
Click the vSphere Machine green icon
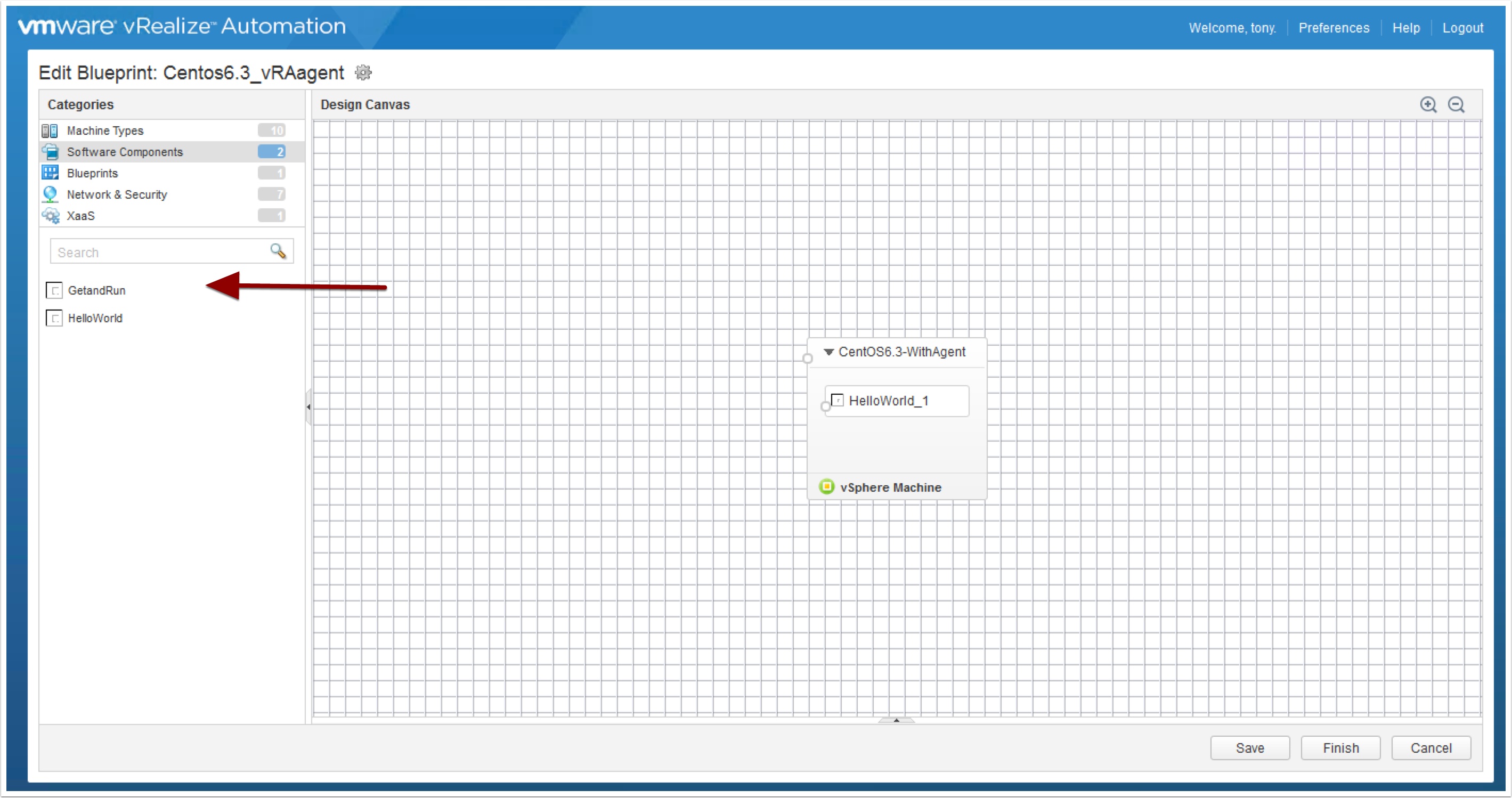point(826,486)
